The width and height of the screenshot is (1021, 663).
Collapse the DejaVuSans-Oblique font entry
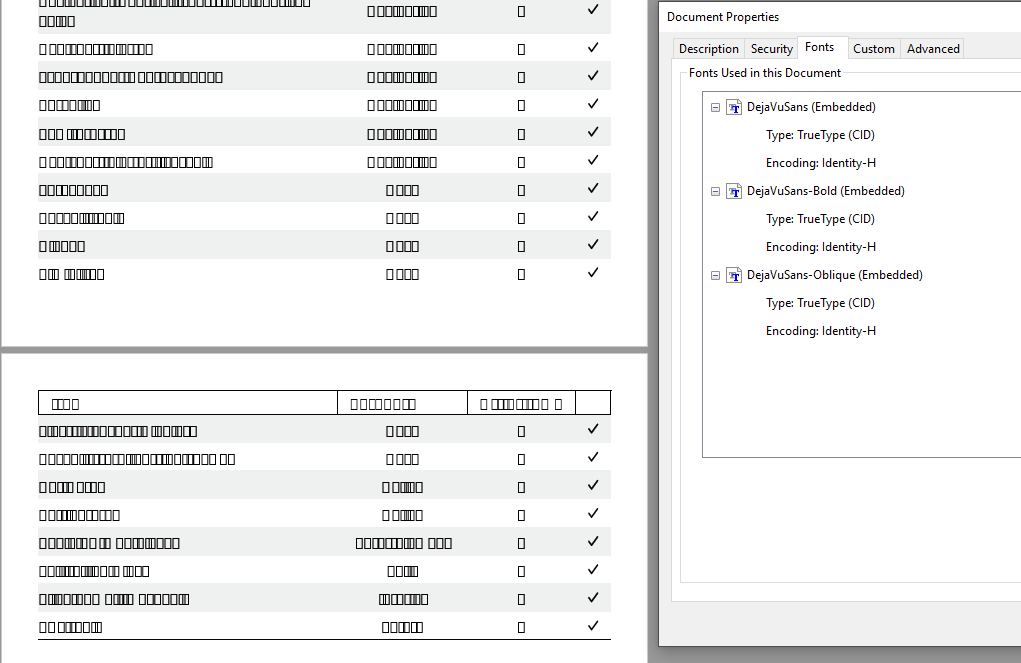pyautogui.click(x=714, y=275)
